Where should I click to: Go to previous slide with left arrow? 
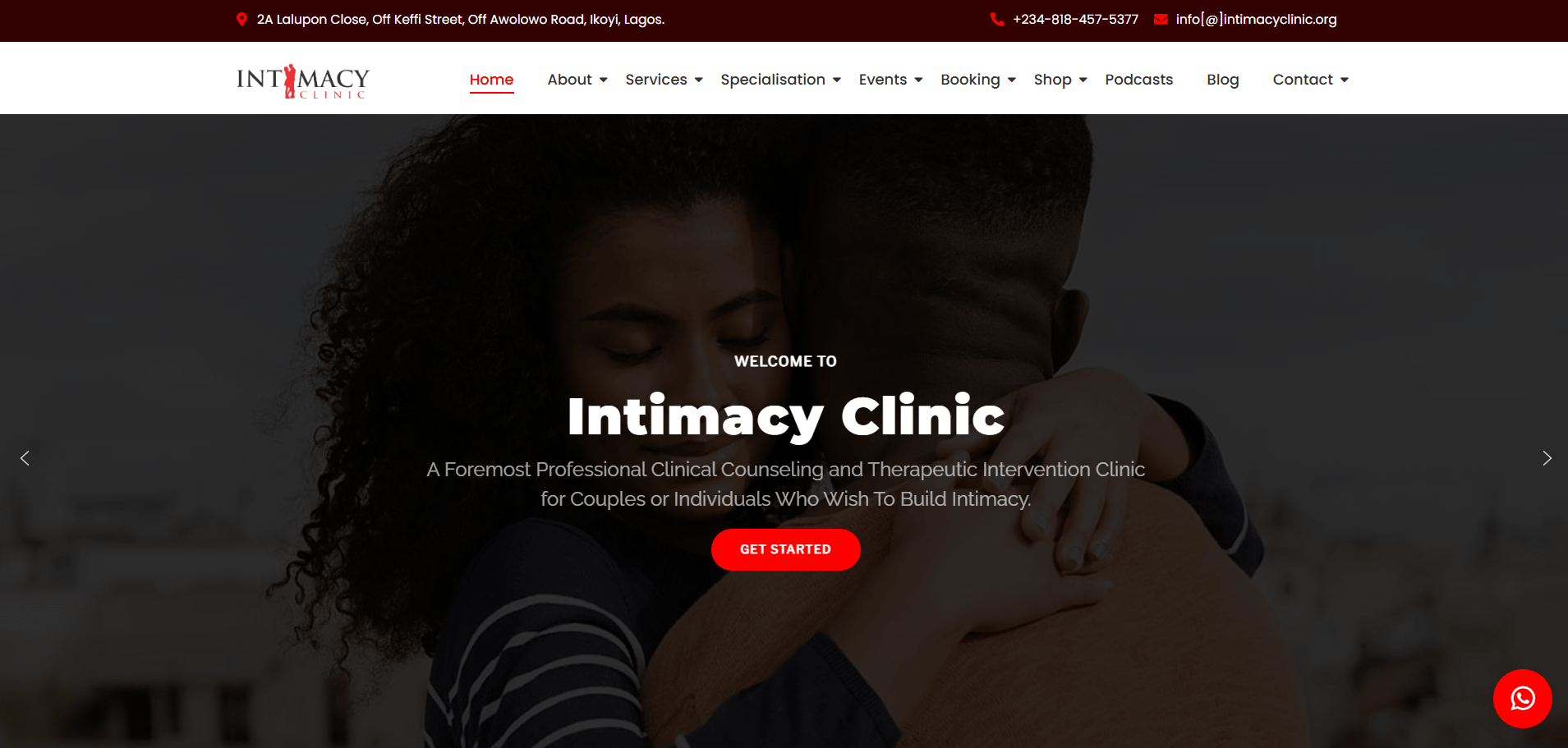25,458
